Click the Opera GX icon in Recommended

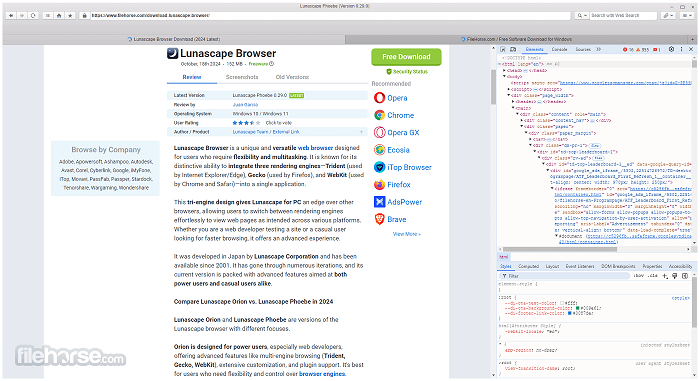point(379,133)
